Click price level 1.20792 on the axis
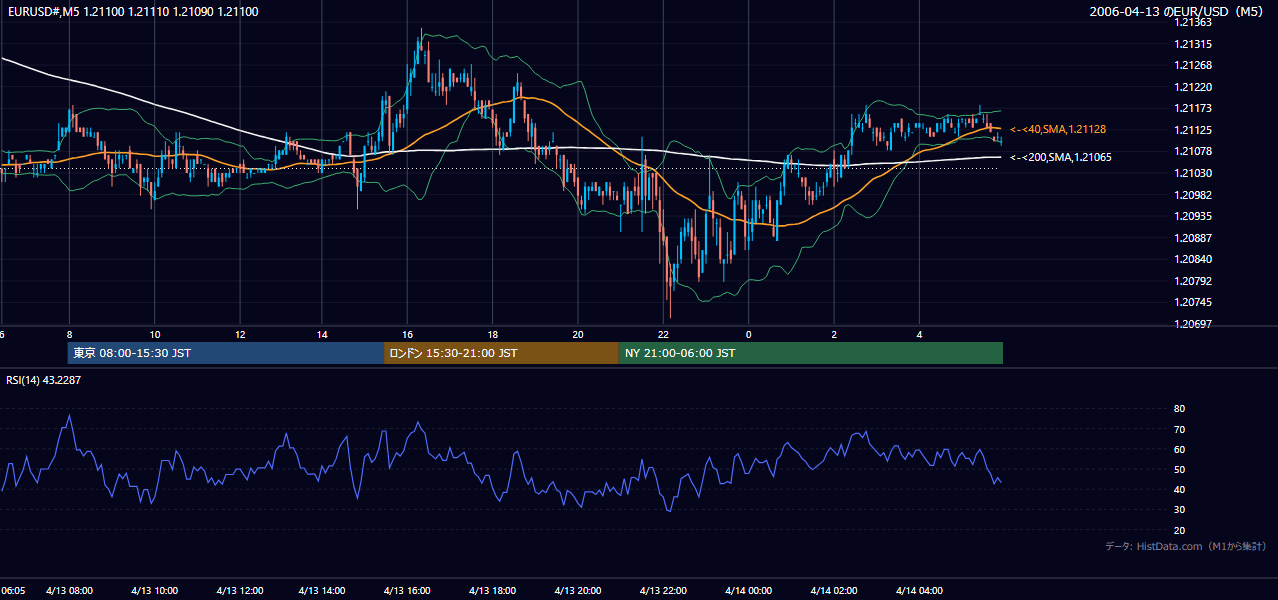This screenshot has height=600, width=1278. (1194, 281)
